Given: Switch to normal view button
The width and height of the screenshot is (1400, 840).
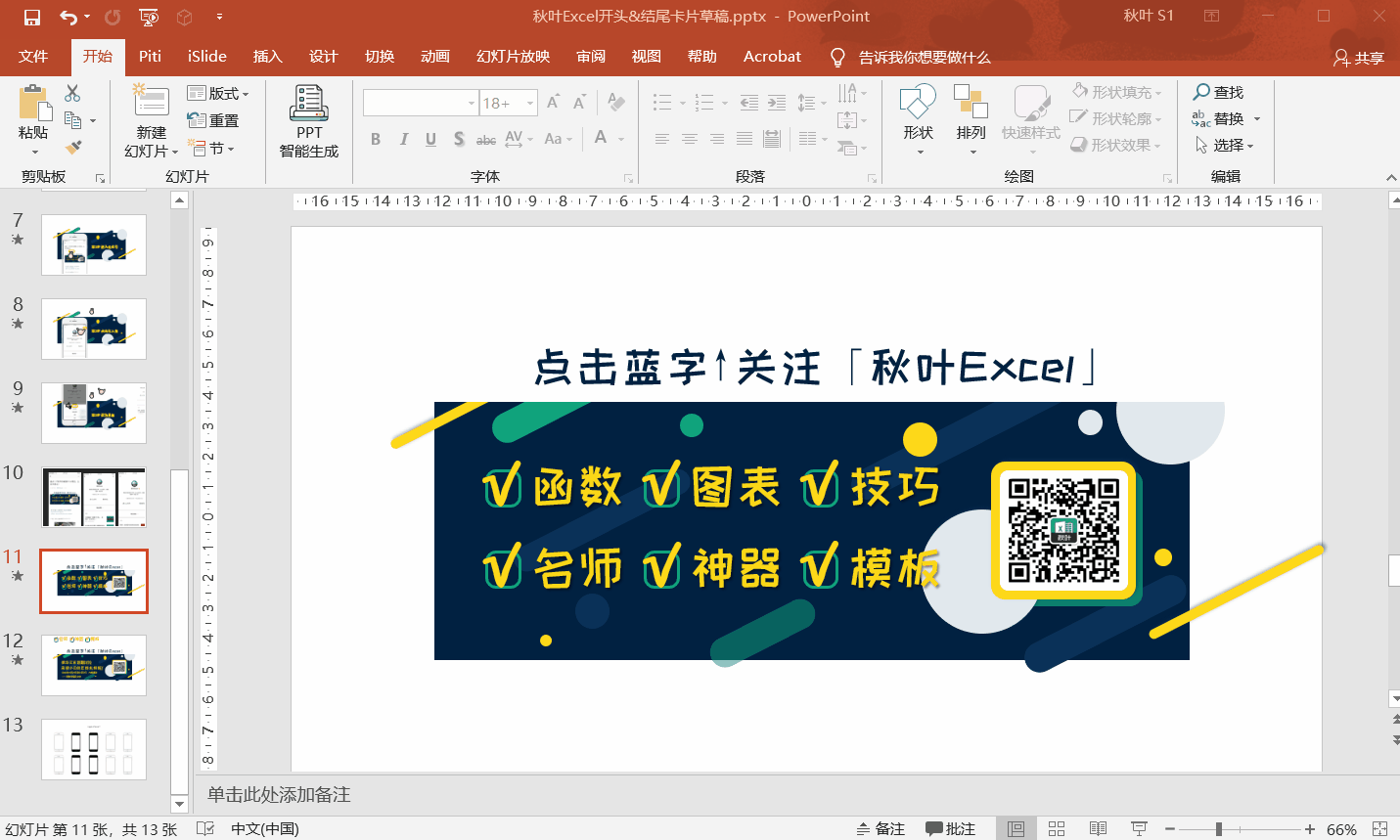Looking at the screenshot, I should (x=1016, y=828).
